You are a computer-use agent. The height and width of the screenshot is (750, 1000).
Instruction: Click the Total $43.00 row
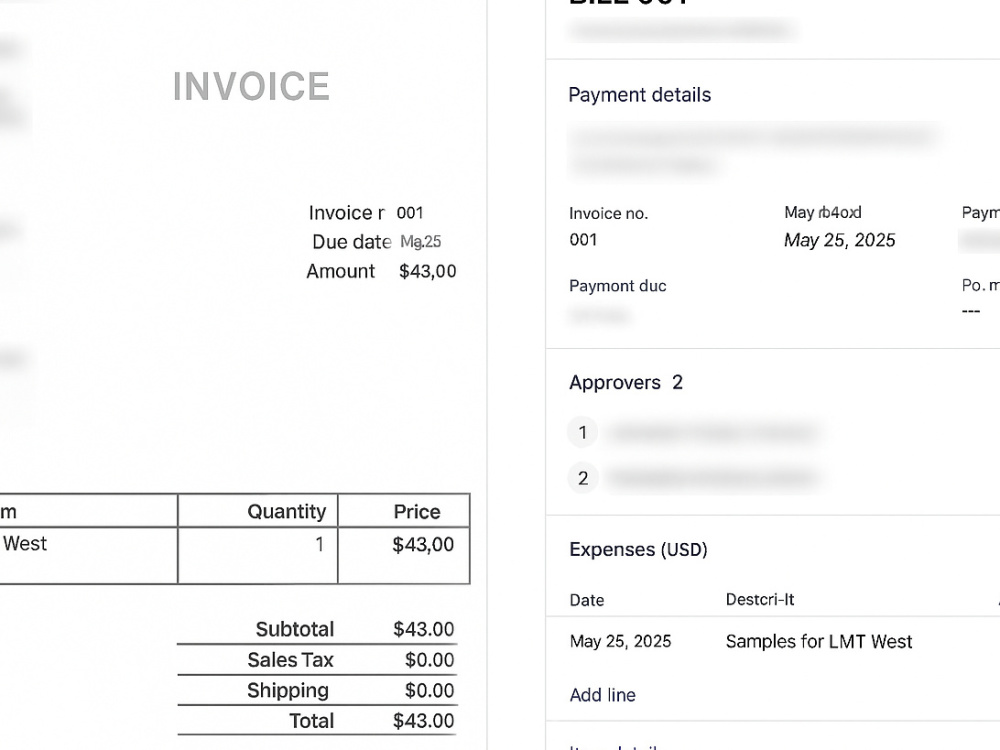pyautogui.click(x=317, y=721)
